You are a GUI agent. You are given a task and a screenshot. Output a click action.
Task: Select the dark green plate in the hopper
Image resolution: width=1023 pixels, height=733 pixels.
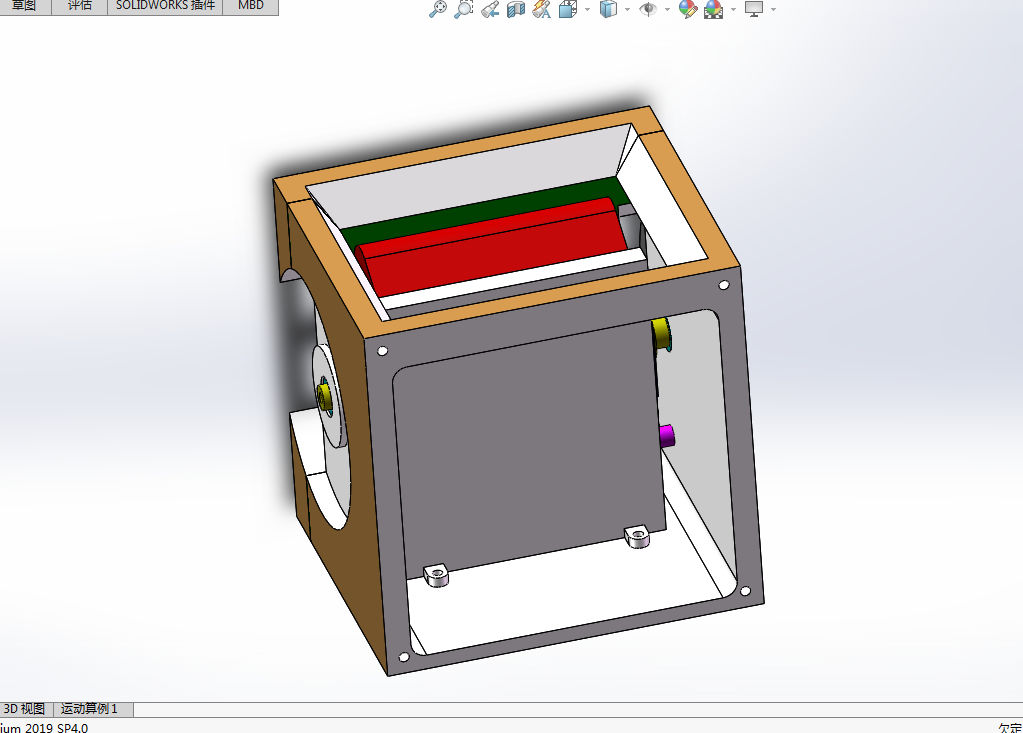(483, 207)
